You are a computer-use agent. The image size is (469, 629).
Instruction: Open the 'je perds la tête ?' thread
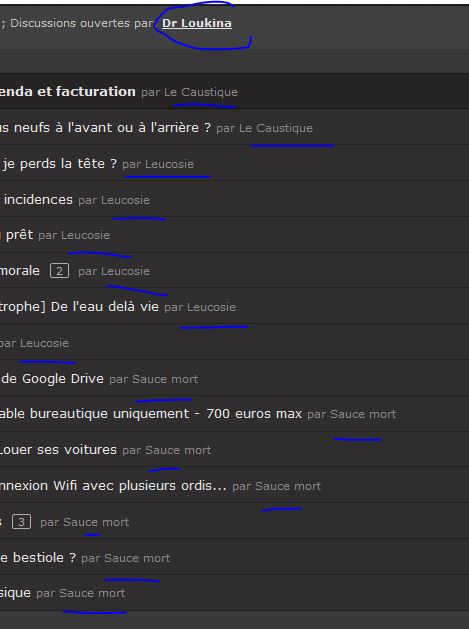tap(59, 164)
